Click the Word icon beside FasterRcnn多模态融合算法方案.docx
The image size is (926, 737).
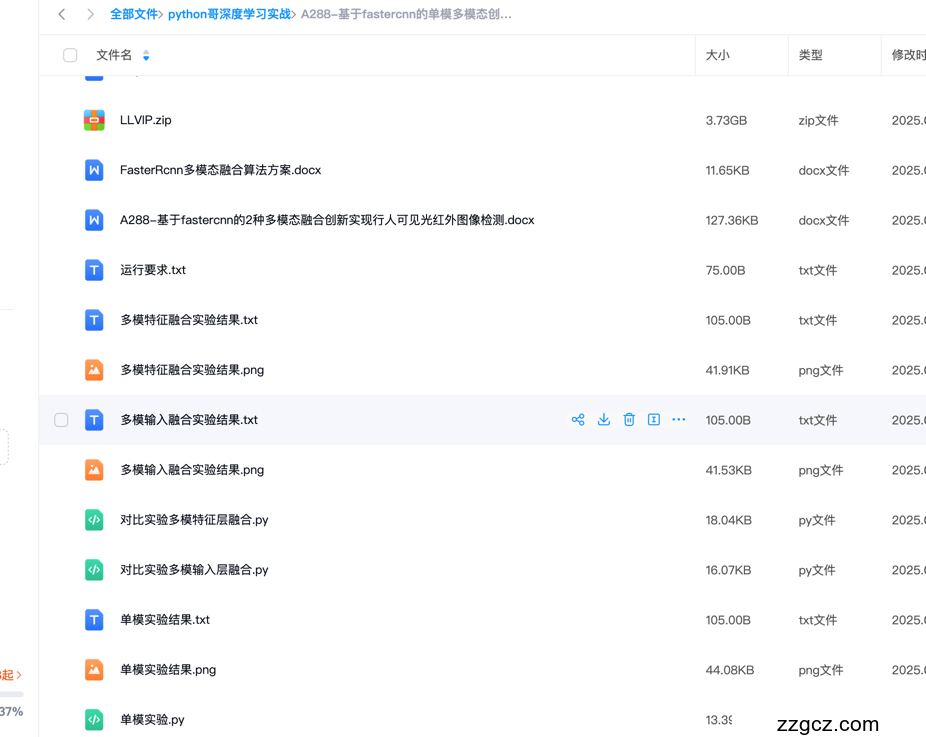pos(93,170)
